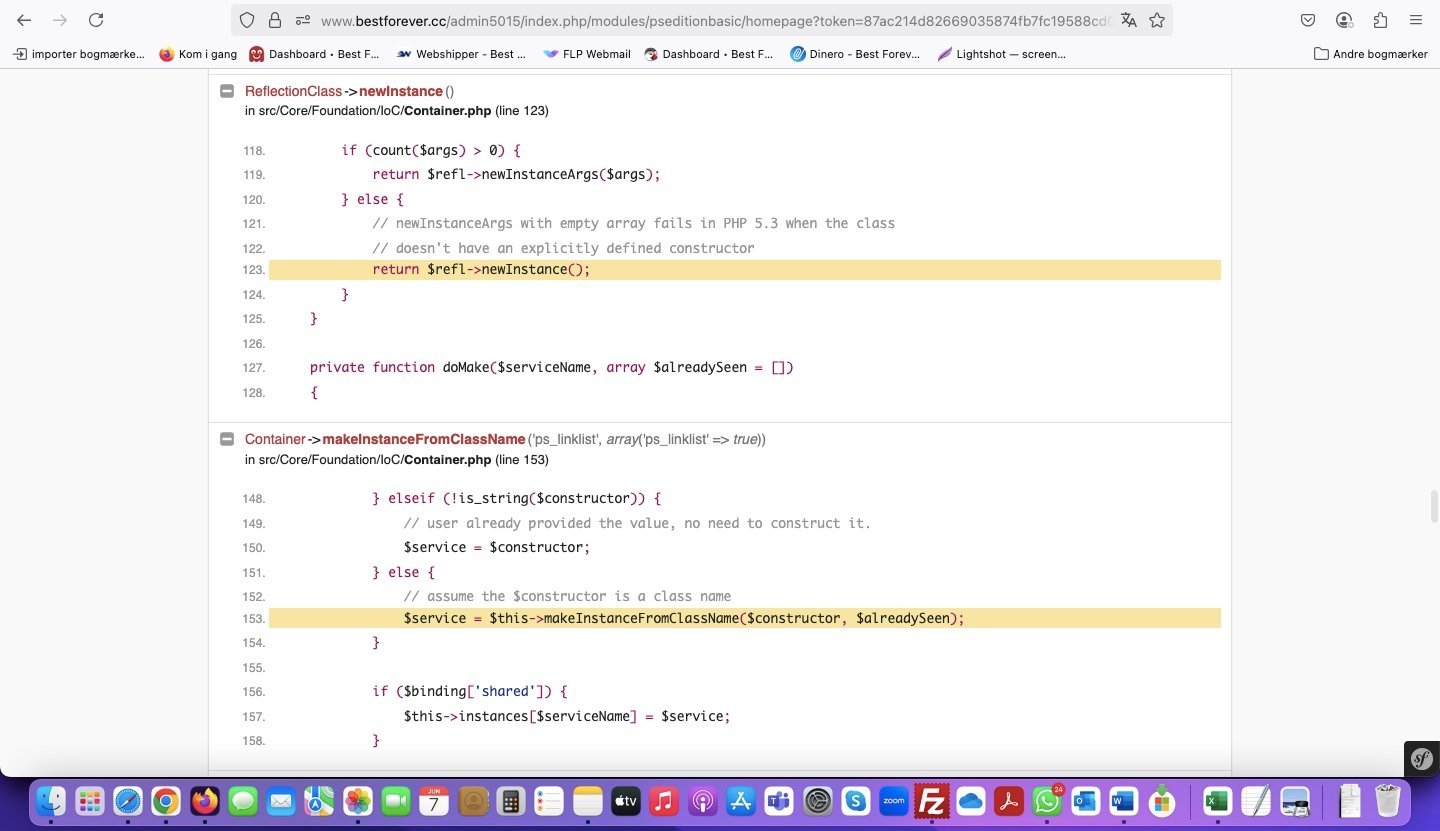Open the first 'Dashboard • Best F...' bookmark
The height and width of the screenshot is (831, 1440).
tap(314, 54)
